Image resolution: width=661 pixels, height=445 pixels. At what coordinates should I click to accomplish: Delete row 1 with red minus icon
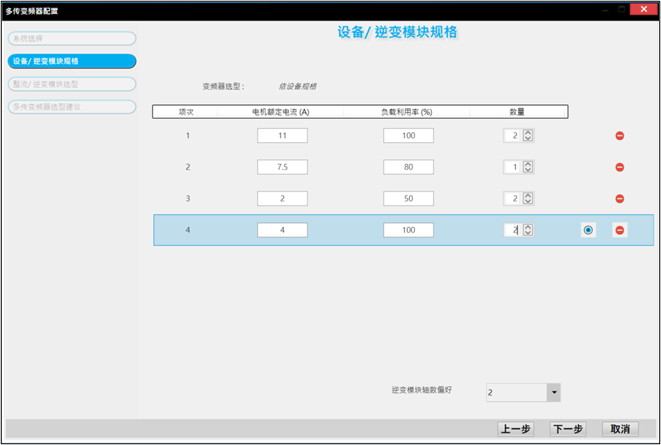point(620,136)
